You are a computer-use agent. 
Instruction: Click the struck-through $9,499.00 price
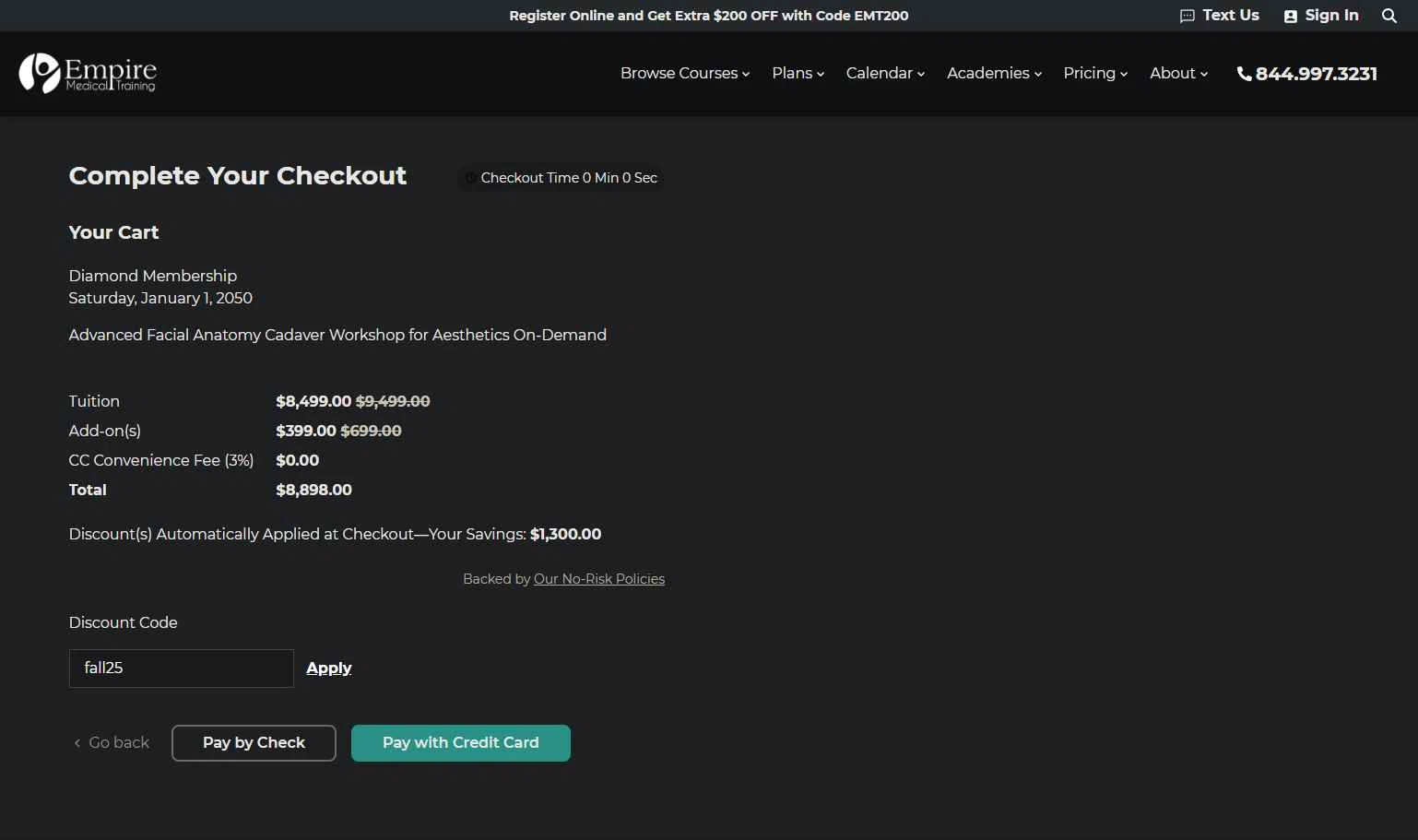(x=393, y=401)
